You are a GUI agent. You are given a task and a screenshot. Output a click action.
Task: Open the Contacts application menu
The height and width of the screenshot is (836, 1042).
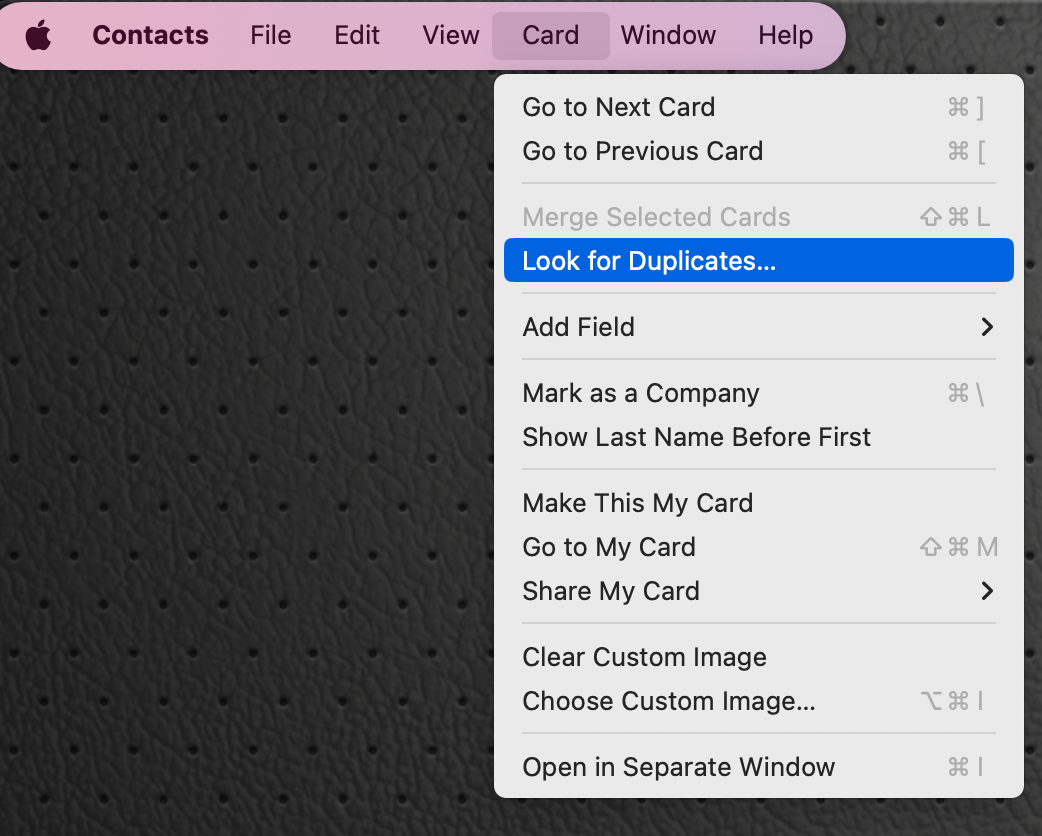pyautogui.click(x=150, y=36)
